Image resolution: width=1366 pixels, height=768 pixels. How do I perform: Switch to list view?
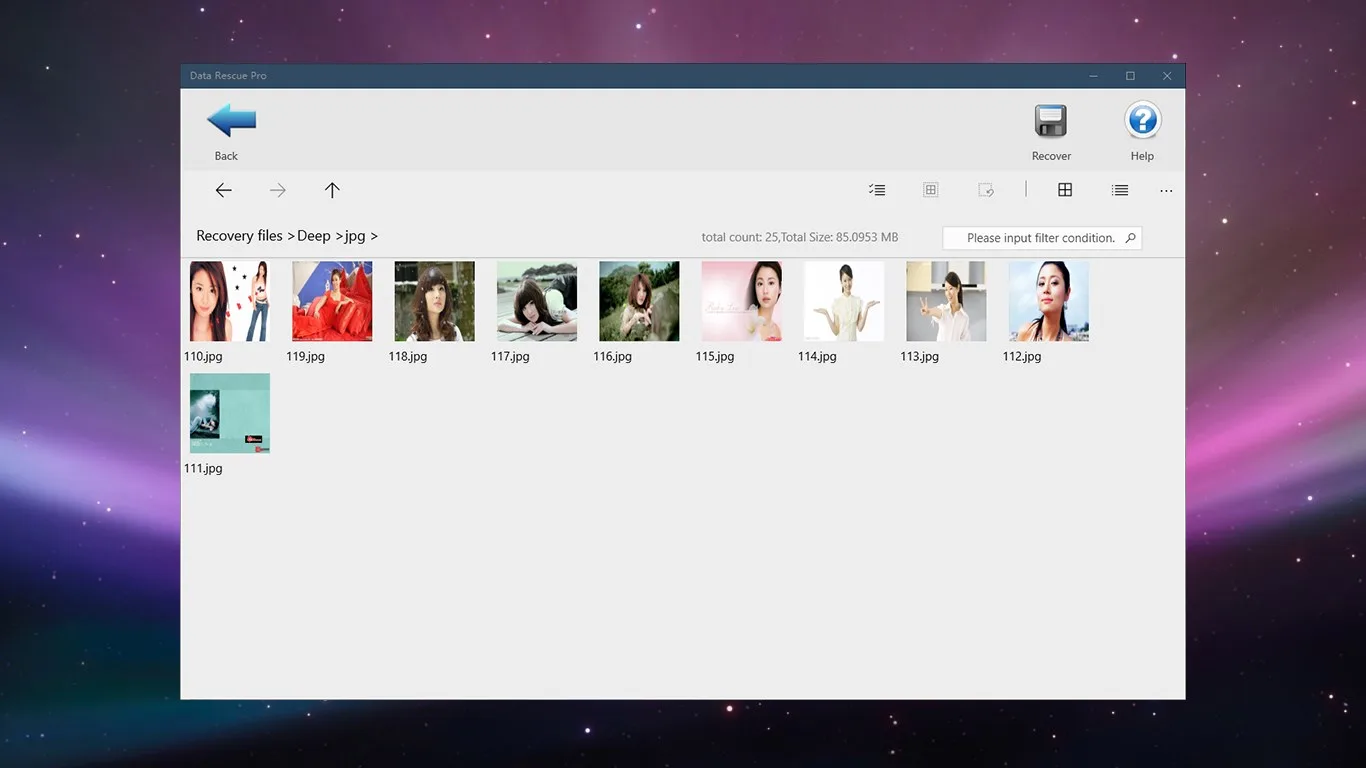tap(1120, 190)
